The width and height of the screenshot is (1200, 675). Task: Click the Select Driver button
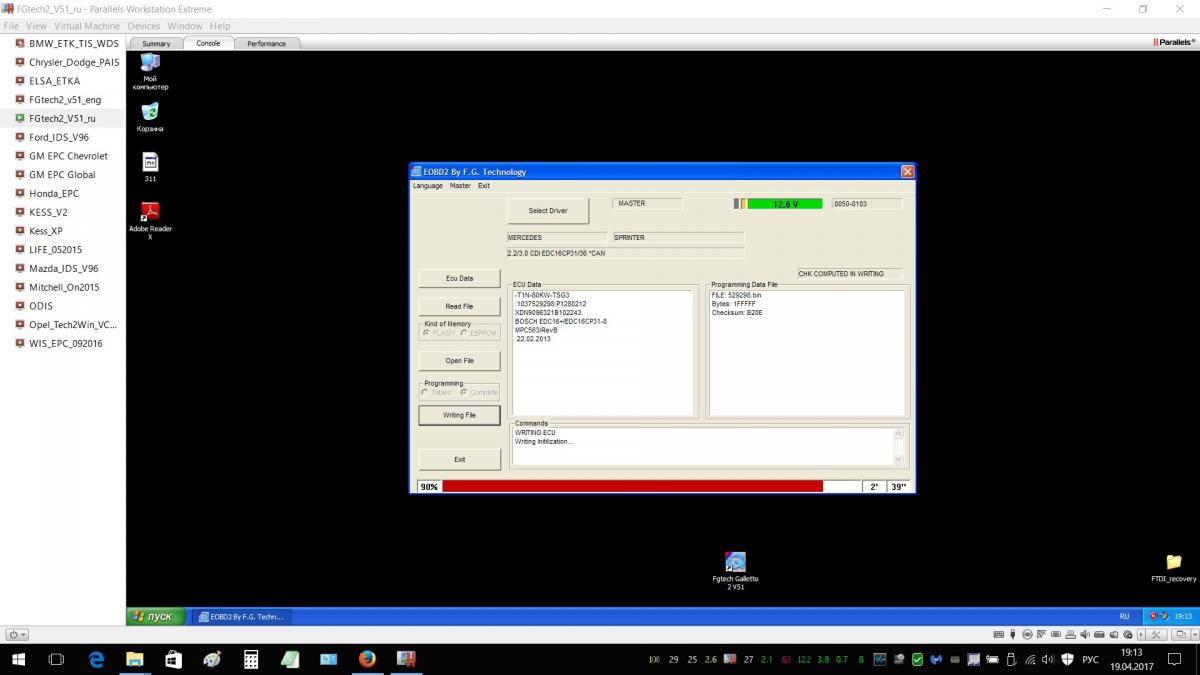[x=548, y=210]
